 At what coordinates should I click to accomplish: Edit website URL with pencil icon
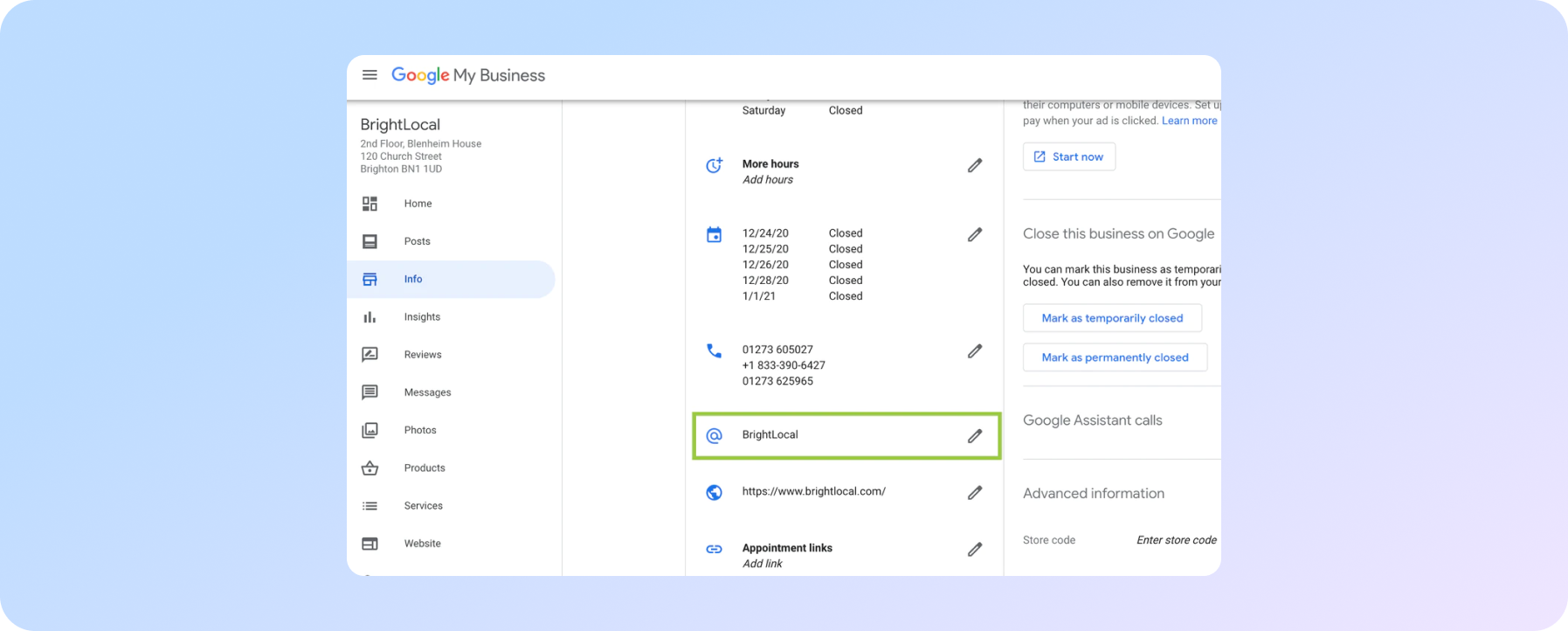[975, 492]
